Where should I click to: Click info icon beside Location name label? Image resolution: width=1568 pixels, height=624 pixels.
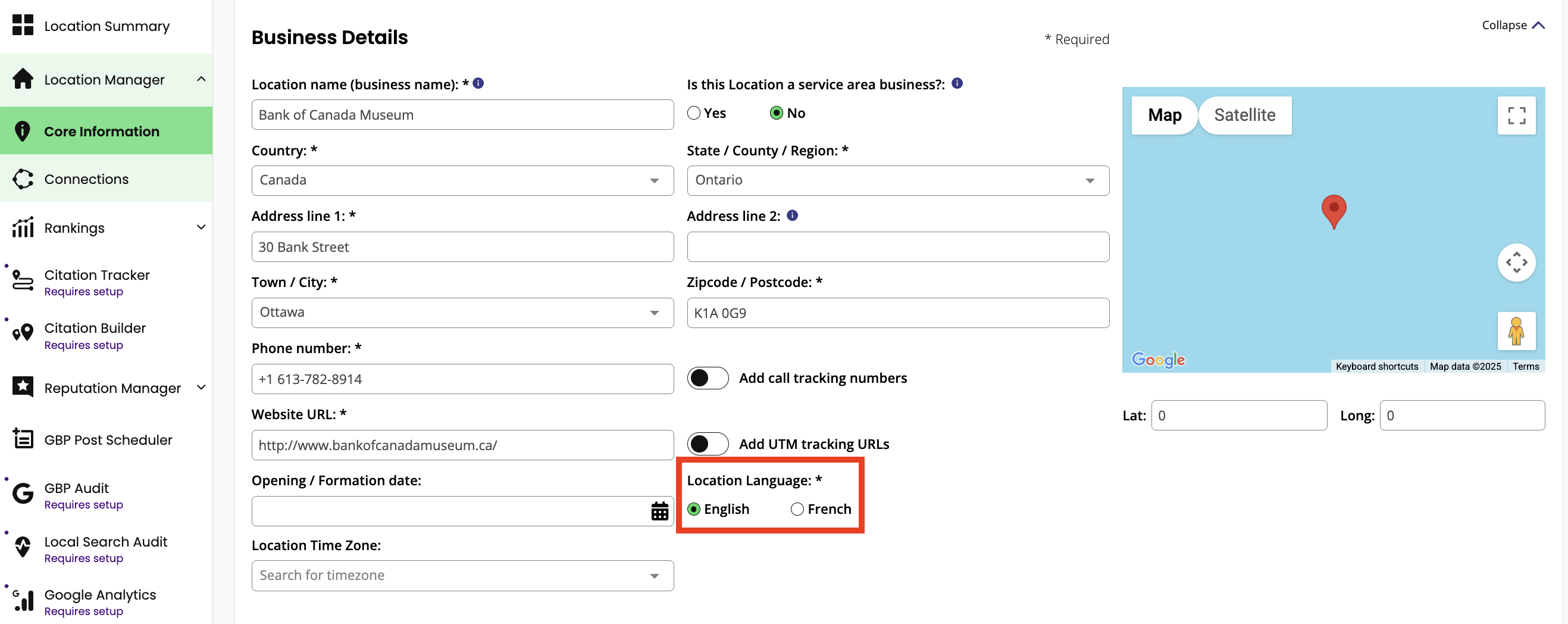point(478,83)
